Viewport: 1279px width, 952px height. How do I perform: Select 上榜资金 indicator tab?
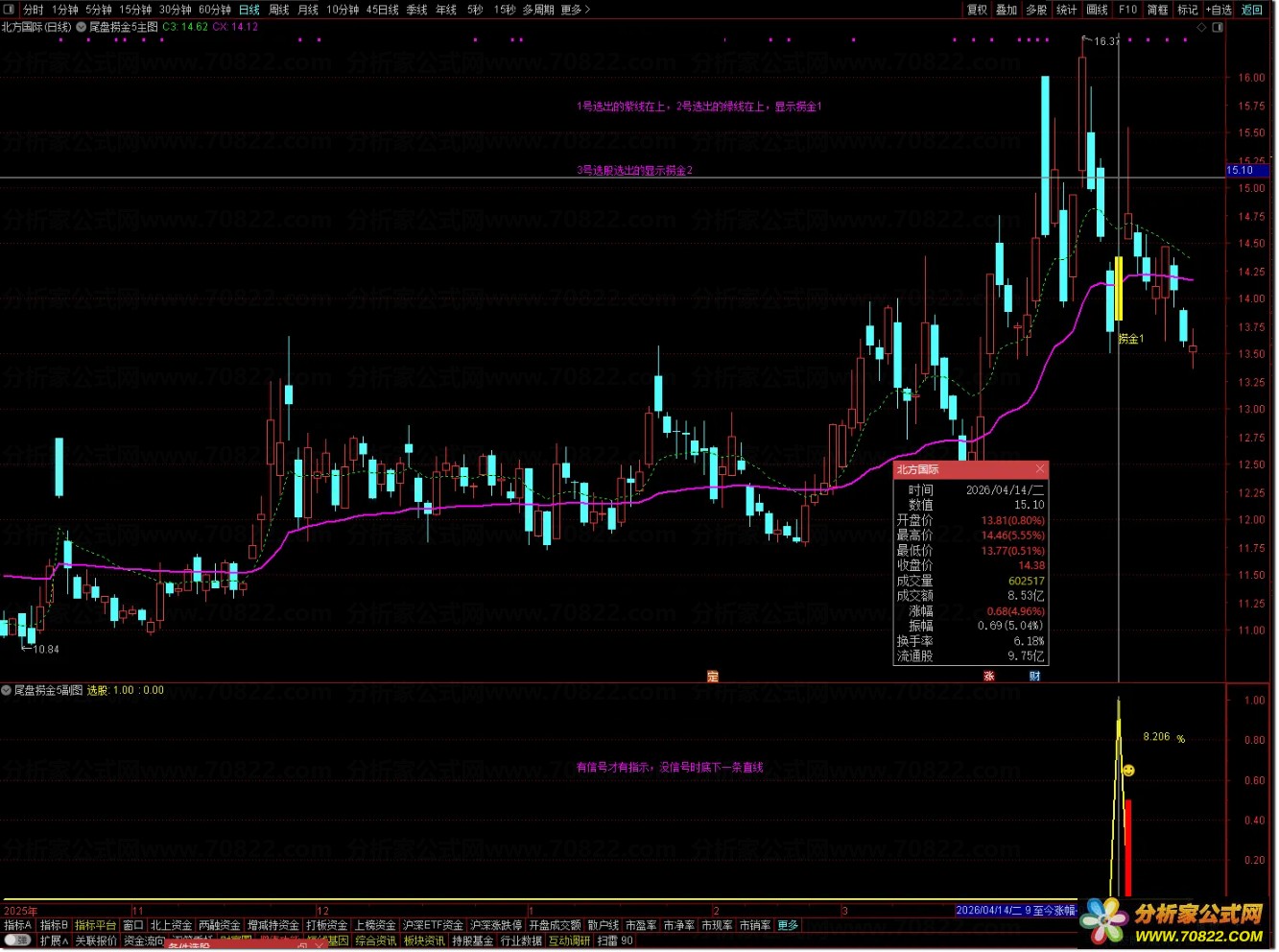pos(376,926)
